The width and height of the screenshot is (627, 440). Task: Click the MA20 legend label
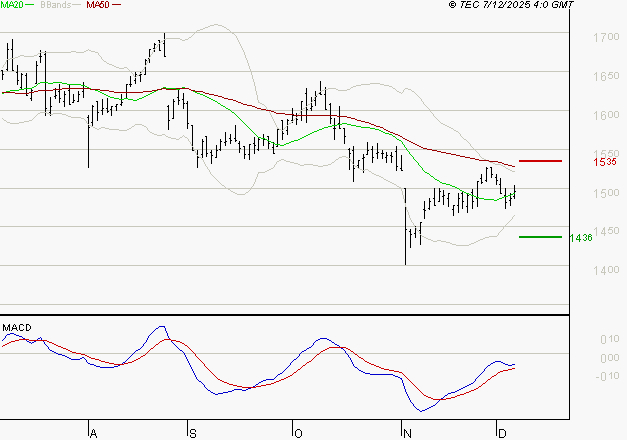pyautogui.click(x=12, y=5)
